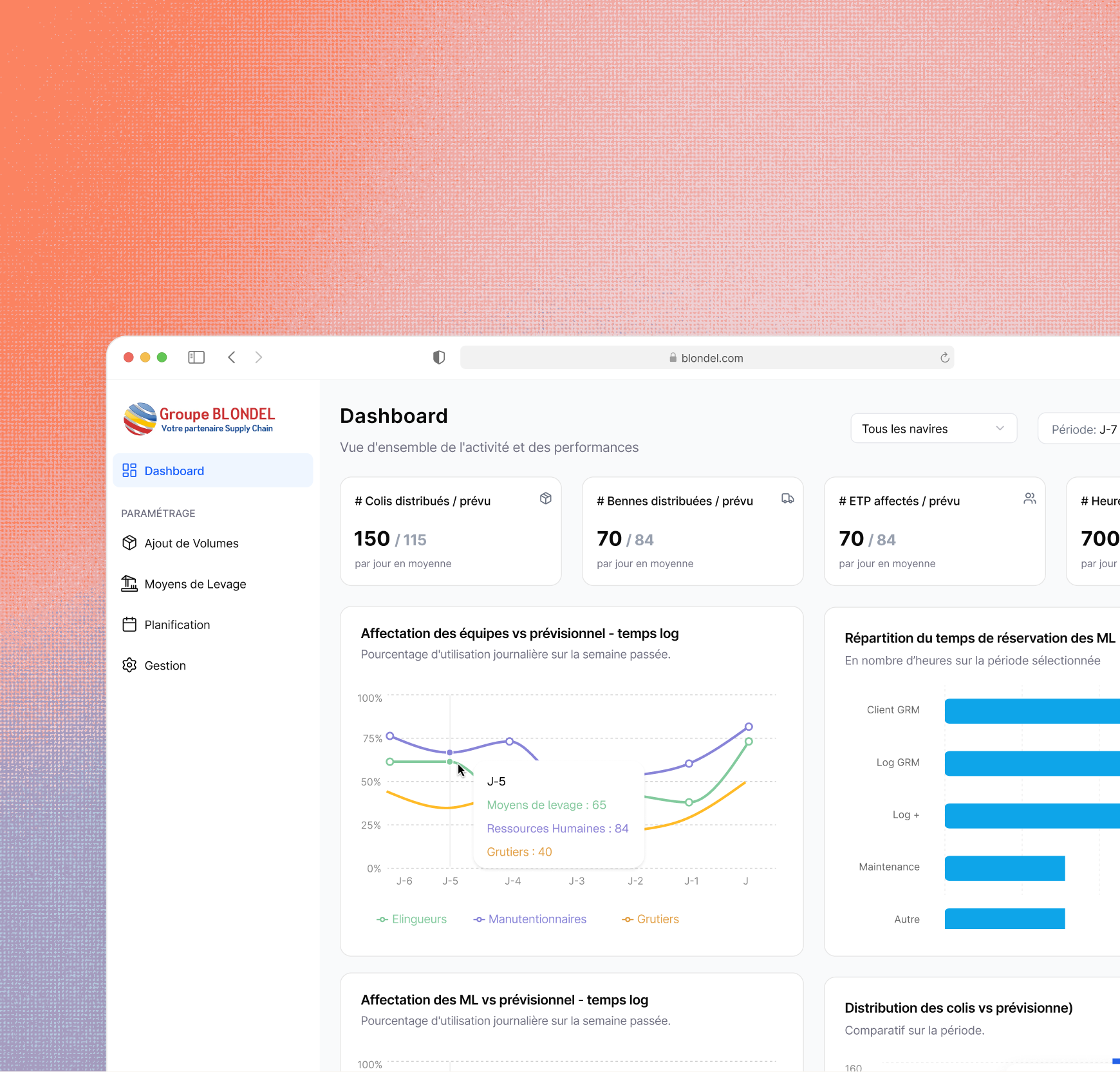Image resolution: width=1120 pixels, height=1072 pixels.
Task: Click the Groupe BLONDEL logo
Action: coord(200,419)
